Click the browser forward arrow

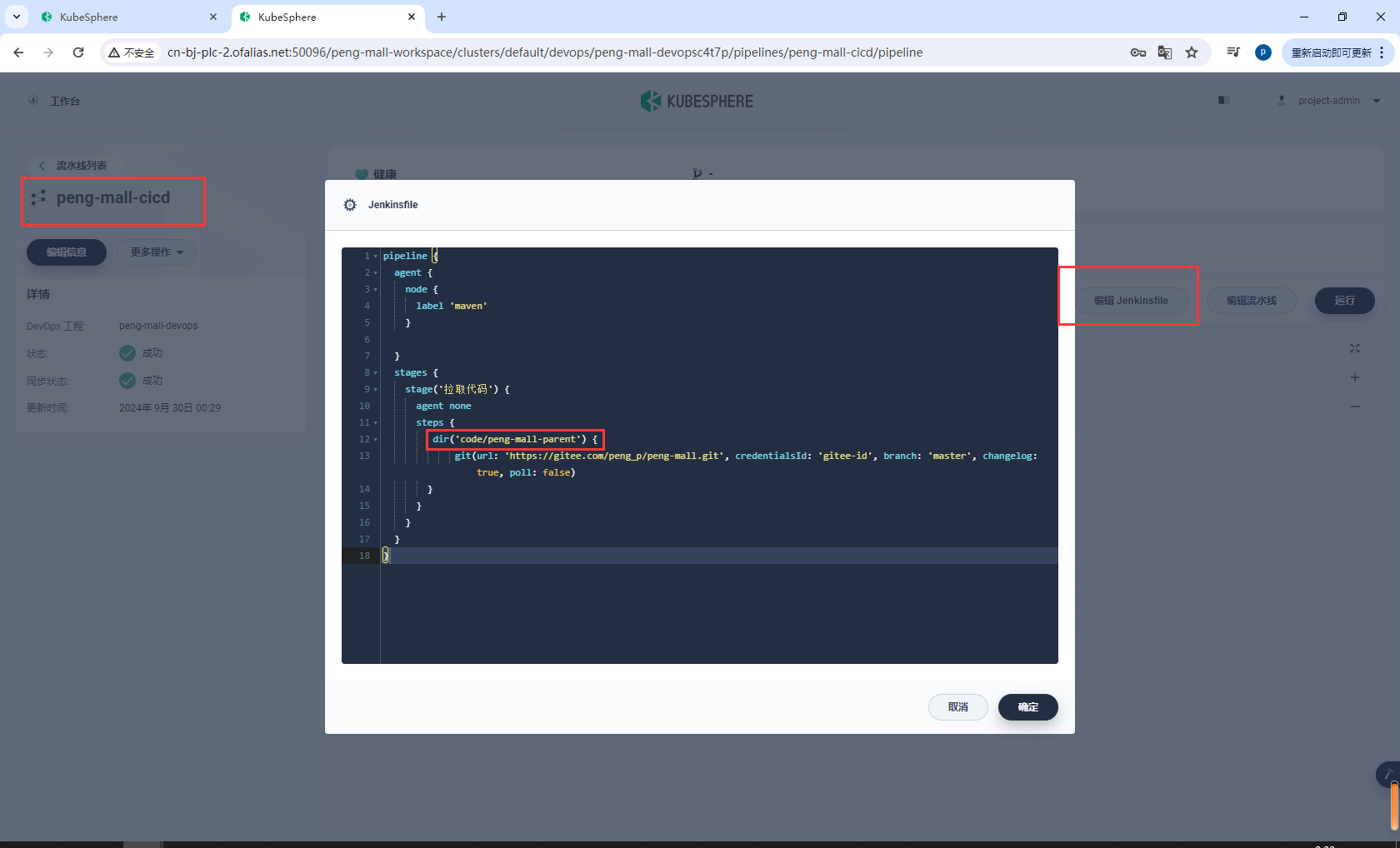[x=48, y=52]
